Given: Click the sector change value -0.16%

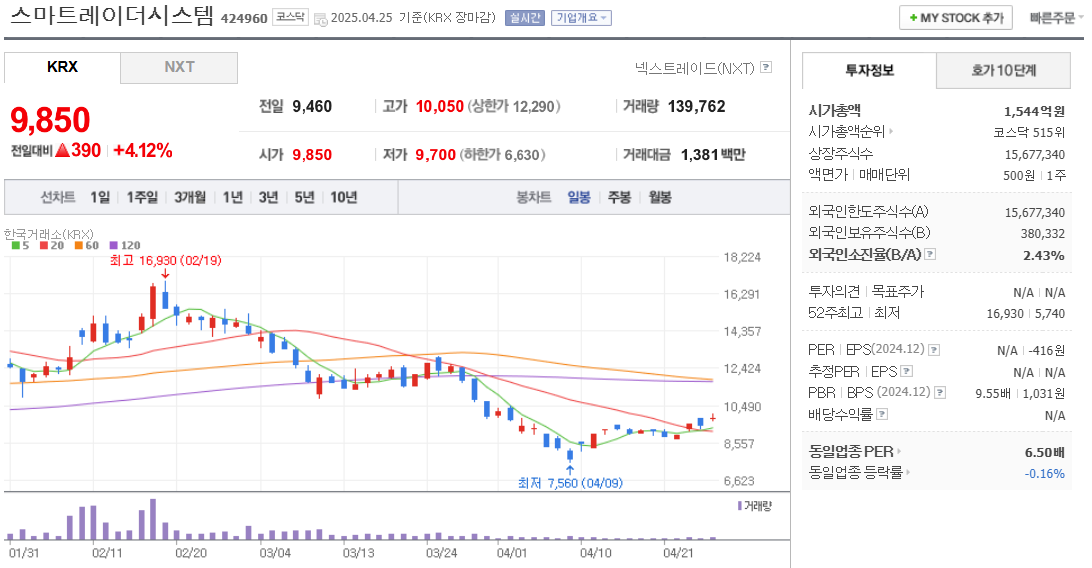Looking at the screenshot, I should pos(1045,474).
